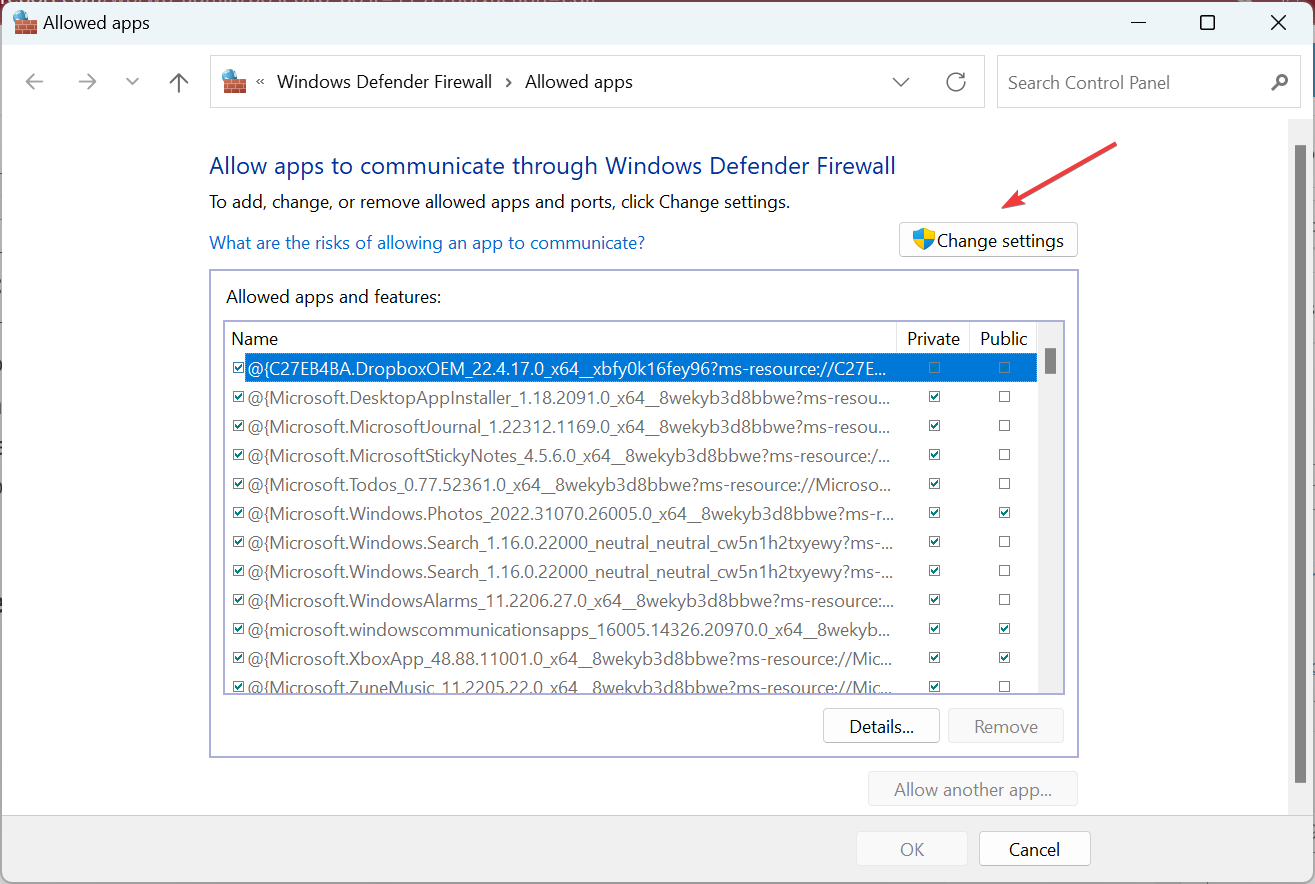Refresh the Allowed apps page
This screenshot has height=884, width=1315.
tap(956, 82)
